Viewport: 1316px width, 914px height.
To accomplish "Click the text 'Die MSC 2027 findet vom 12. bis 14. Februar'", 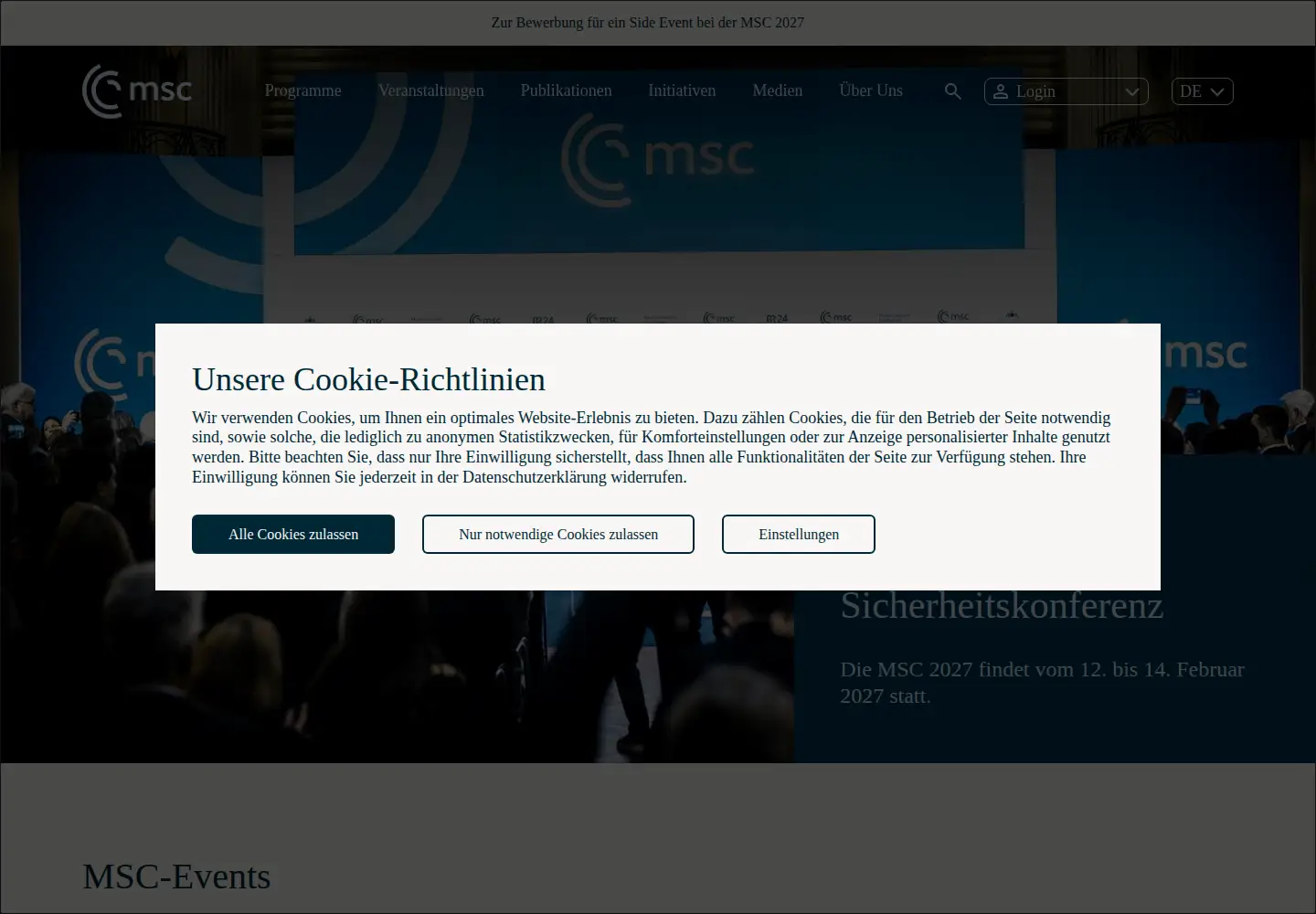I will click(1042, 669).
